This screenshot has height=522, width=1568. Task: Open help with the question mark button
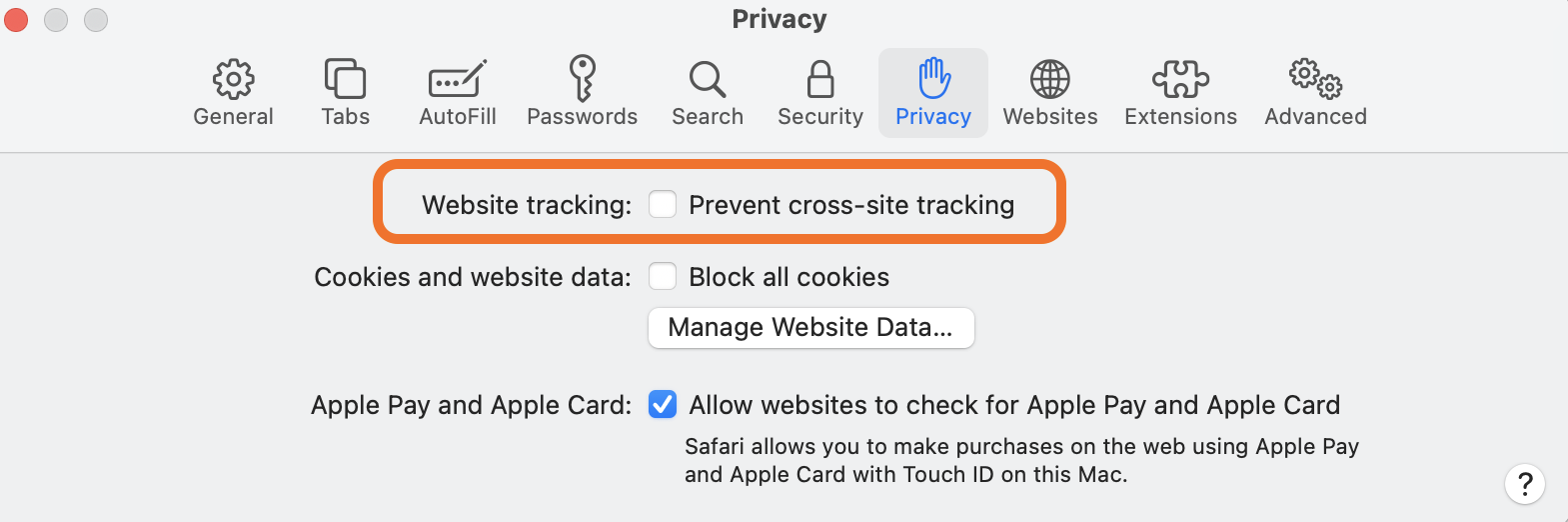pyautogui.click(x=1524, y=484)
